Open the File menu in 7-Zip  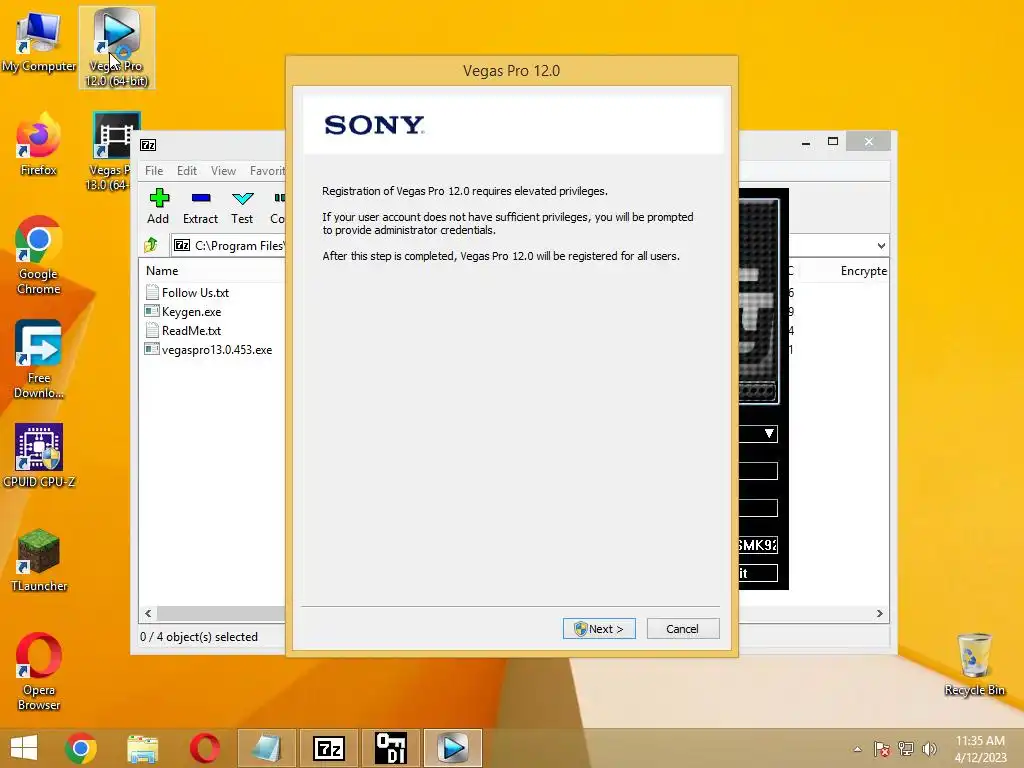[x=154, y=170]
